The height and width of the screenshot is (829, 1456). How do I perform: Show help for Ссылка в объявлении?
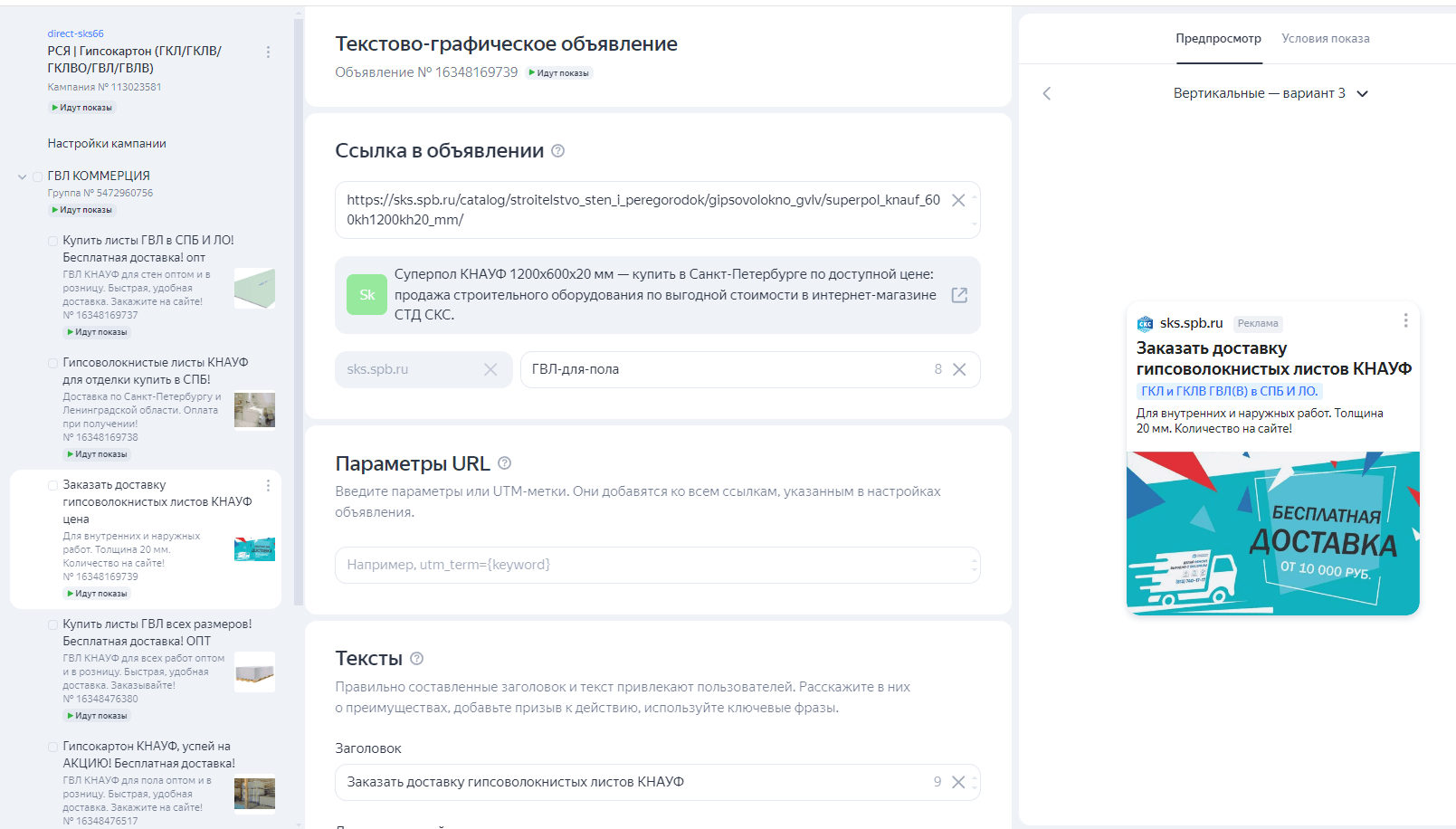558,151
